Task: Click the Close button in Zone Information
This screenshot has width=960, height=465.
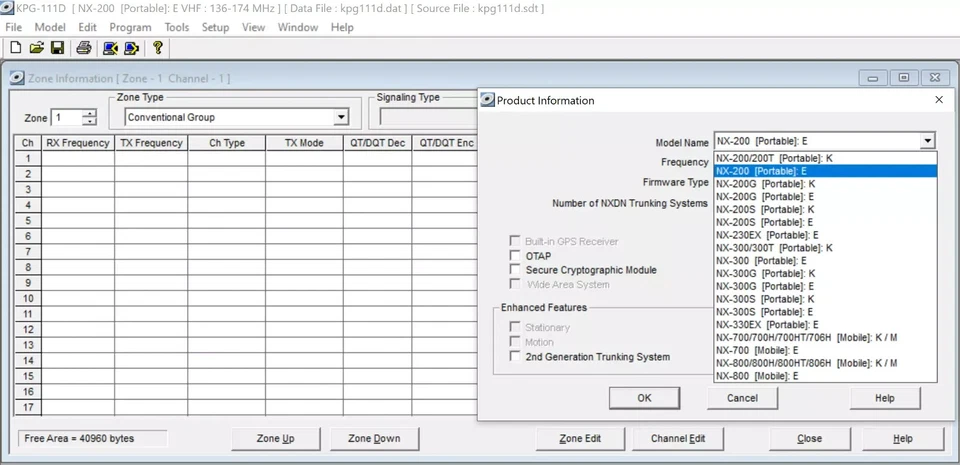Action: (809, 438)
